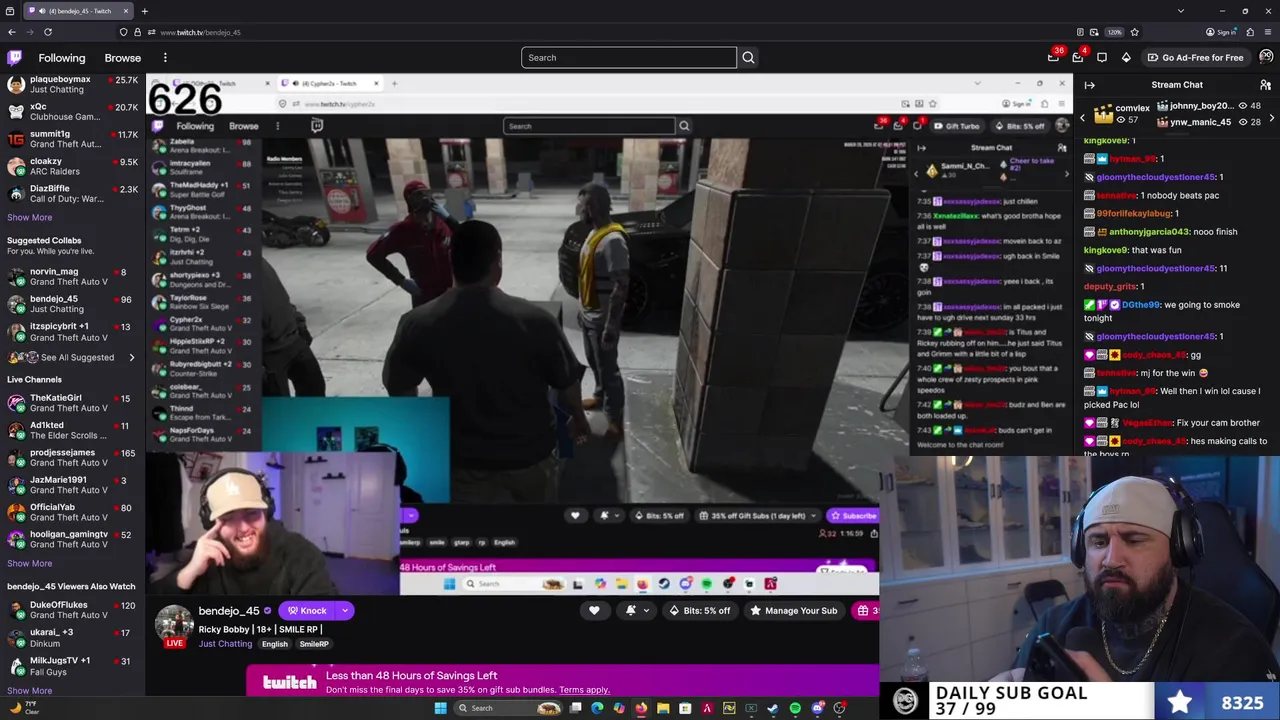Viewport: 1280px width, 720px height.
Task: Open plaqueboymax channel in the sidebar
Action: pos(72,84)
